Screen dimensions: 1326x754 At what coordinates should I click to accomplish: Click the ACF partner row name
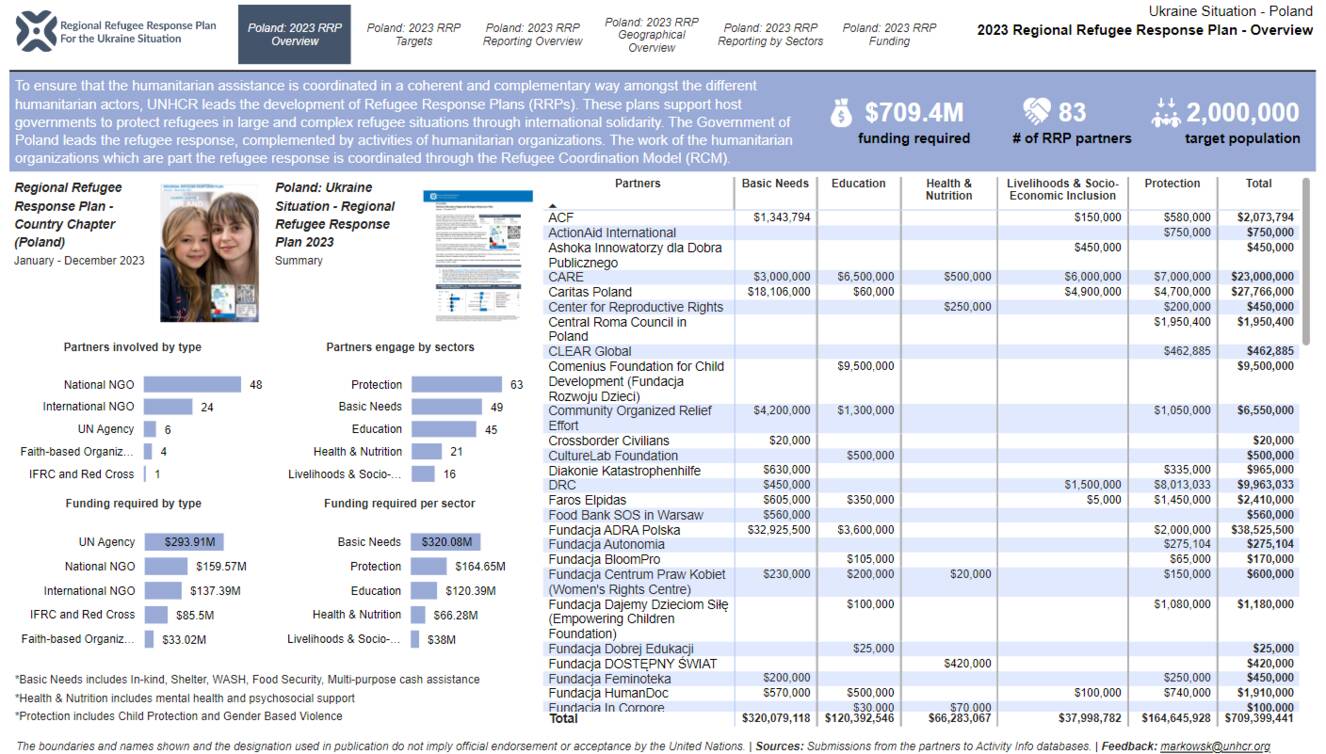click(x=559, y=218)
